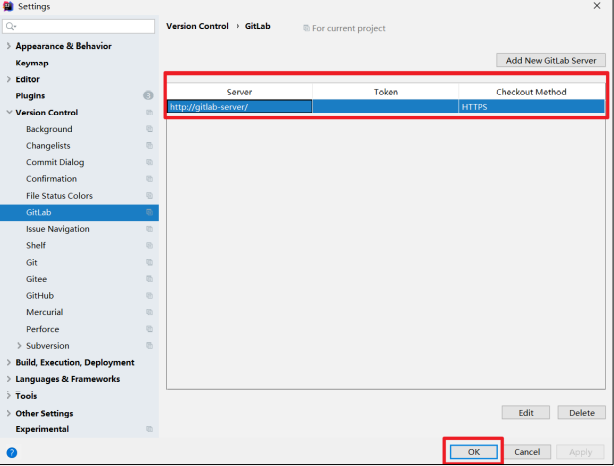Select Gitee in Version Control list
The height and width of the screenshot is (466, 614).
point(36,279)
